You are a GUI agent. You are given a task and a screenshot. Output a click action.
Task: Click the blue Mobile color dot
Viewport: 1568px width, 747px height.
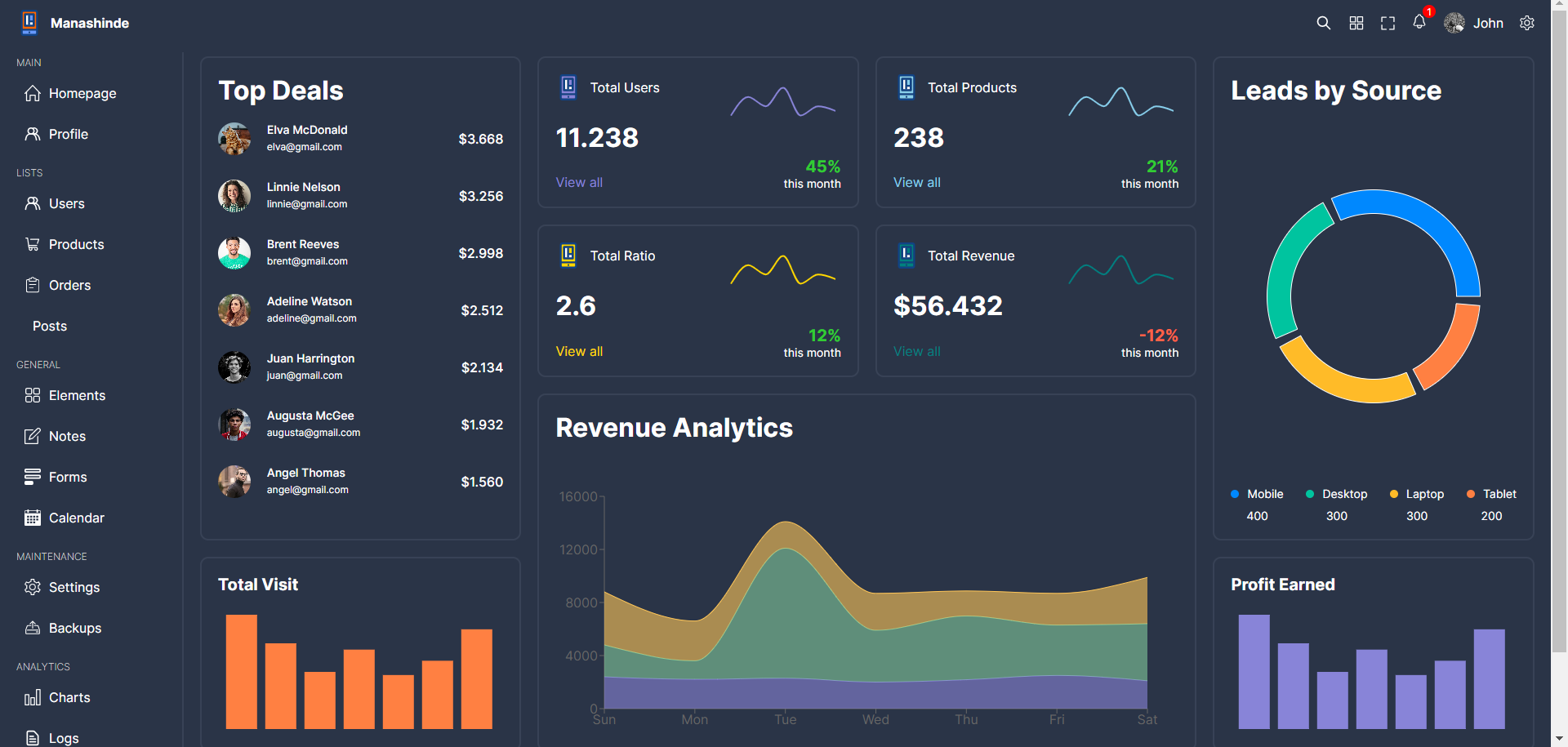click(x=1233, y=494)
